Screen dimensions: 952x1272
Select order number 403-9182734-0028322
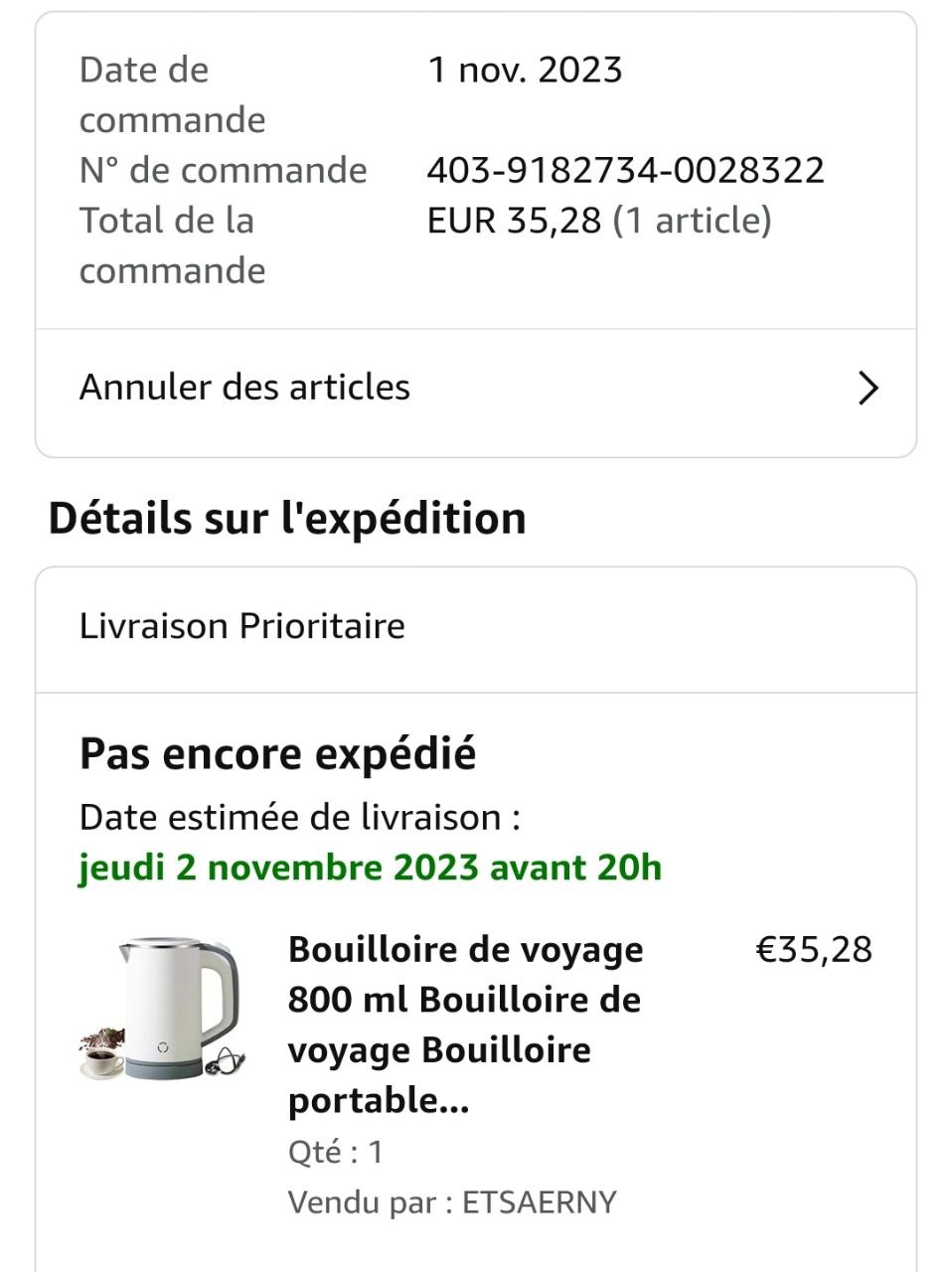tap(625, 170)
